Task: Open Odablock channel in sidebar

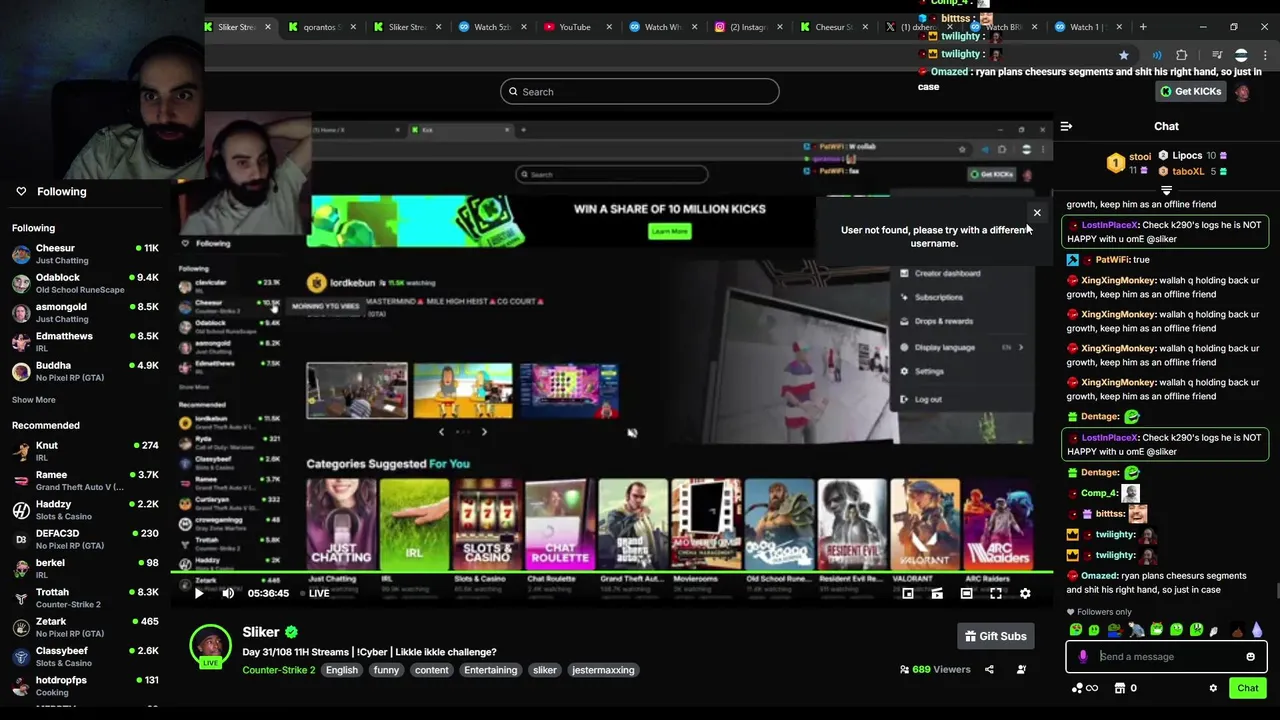Action: point(84,283)
